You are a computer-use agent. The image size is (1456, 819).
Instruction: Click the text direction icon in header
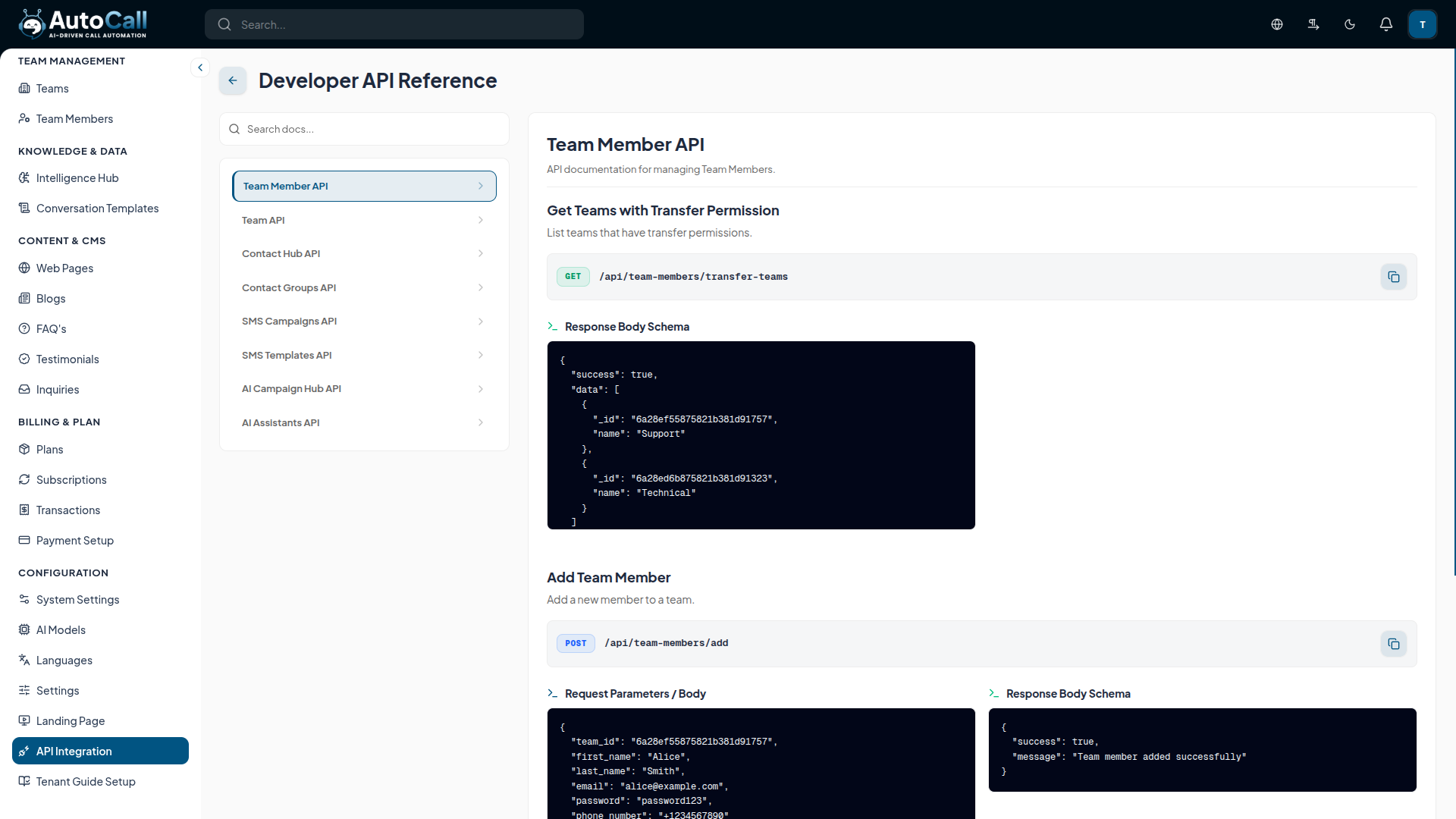point(1313,24)
